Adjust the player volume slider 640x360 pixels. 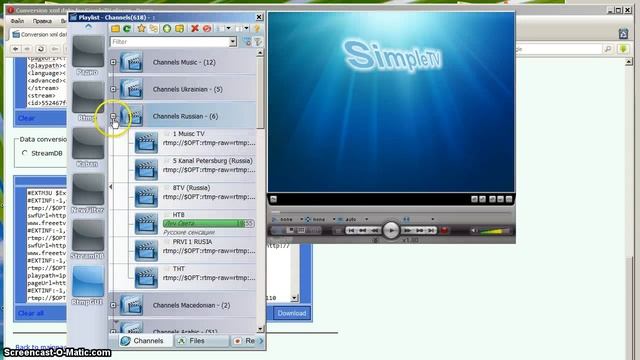(495, 231)
